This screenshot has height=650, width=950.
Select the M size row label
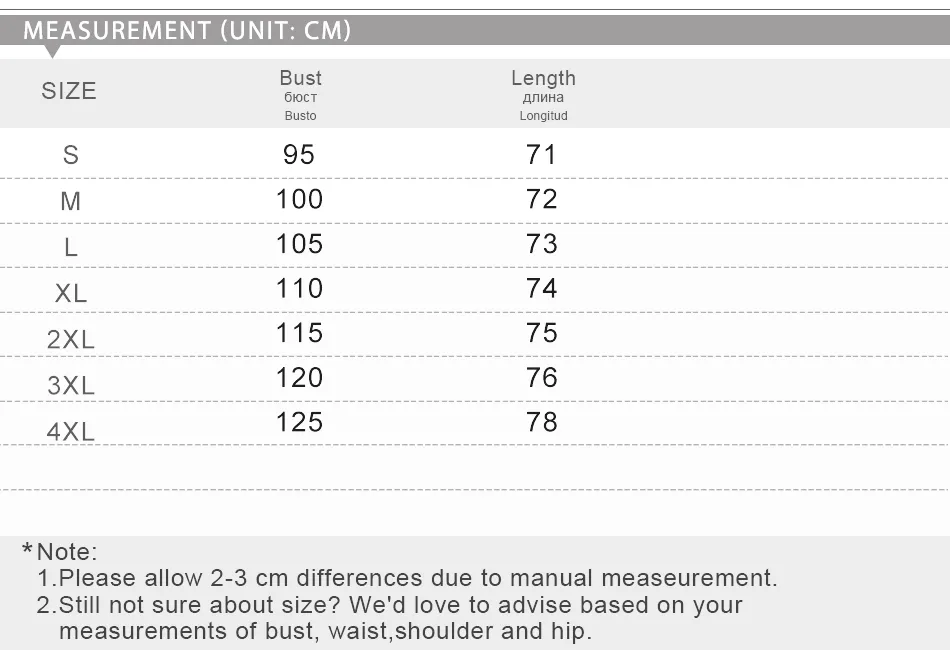pos(71,201)
